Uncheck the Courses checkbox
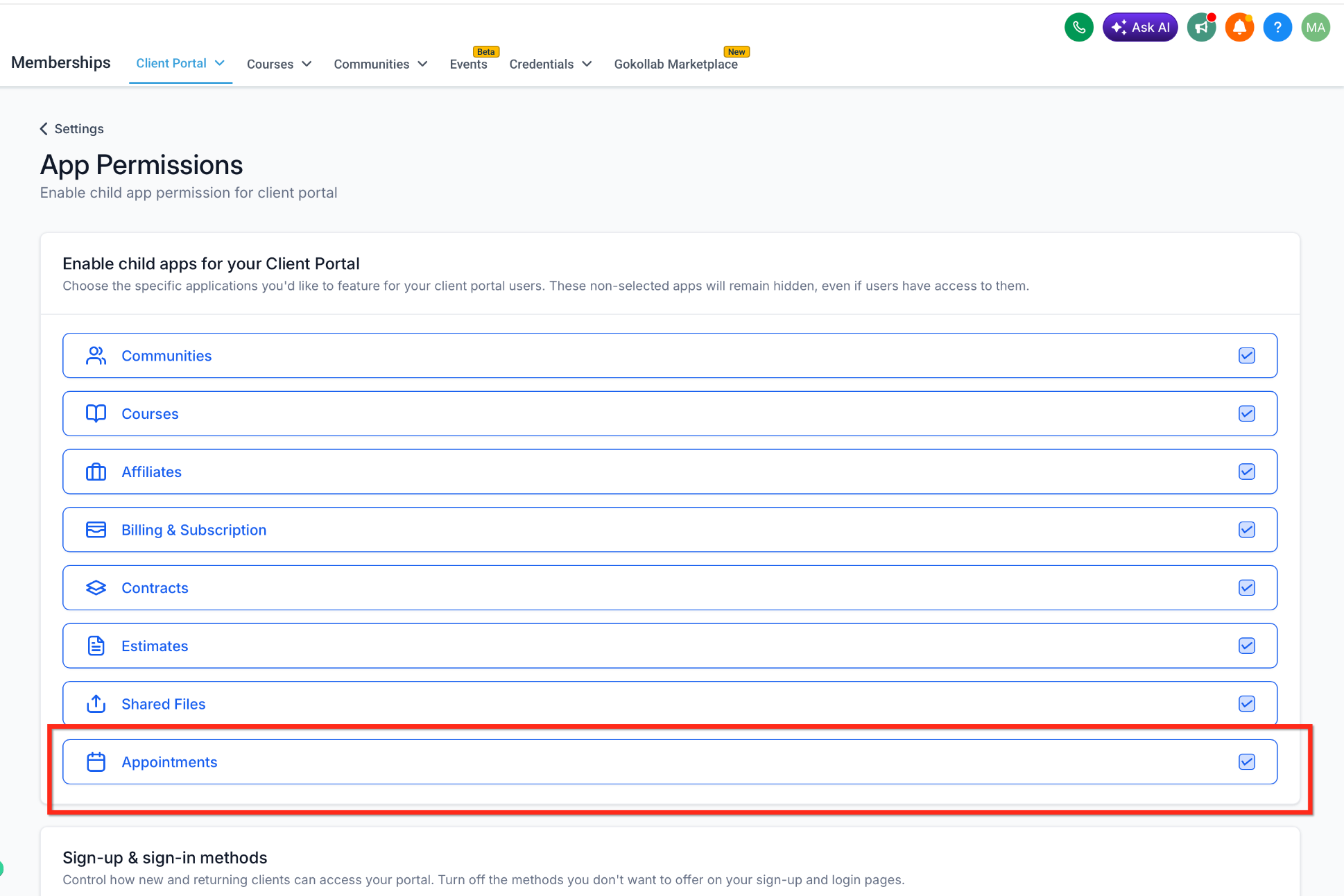 1247,414
